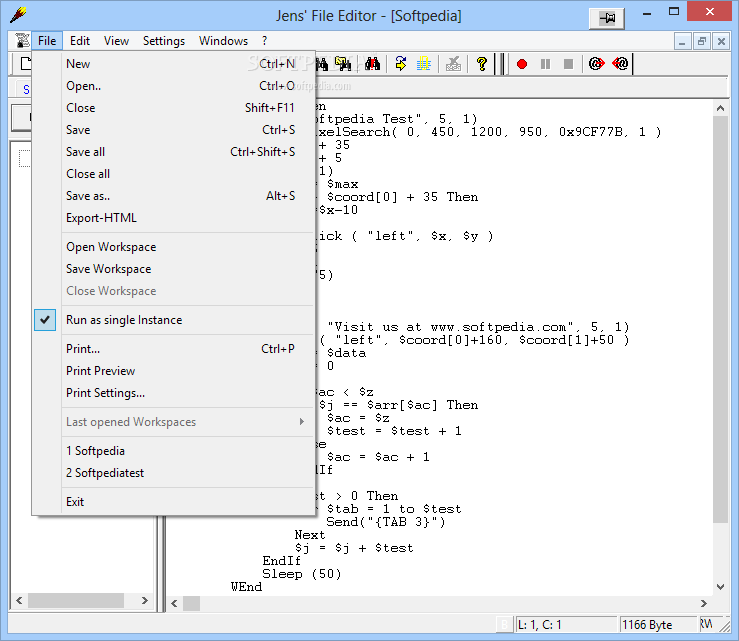The width and height of the screenshot is (739, 641).
Task: Open the ? help menu
Action: pos(264,41)
